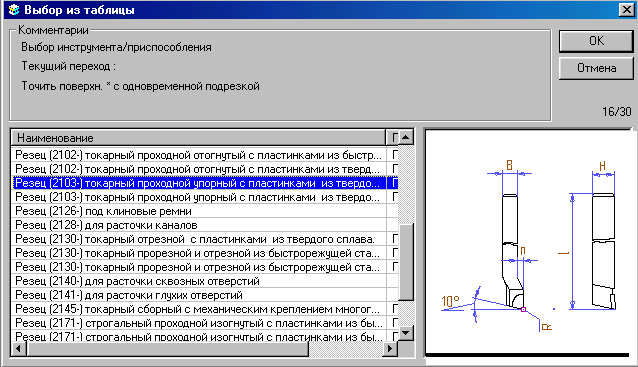The height and width of the screenshot is (367, 638).
Task: Select Резец (2126-) под клиновые ремни
Action: pos(205,211)
